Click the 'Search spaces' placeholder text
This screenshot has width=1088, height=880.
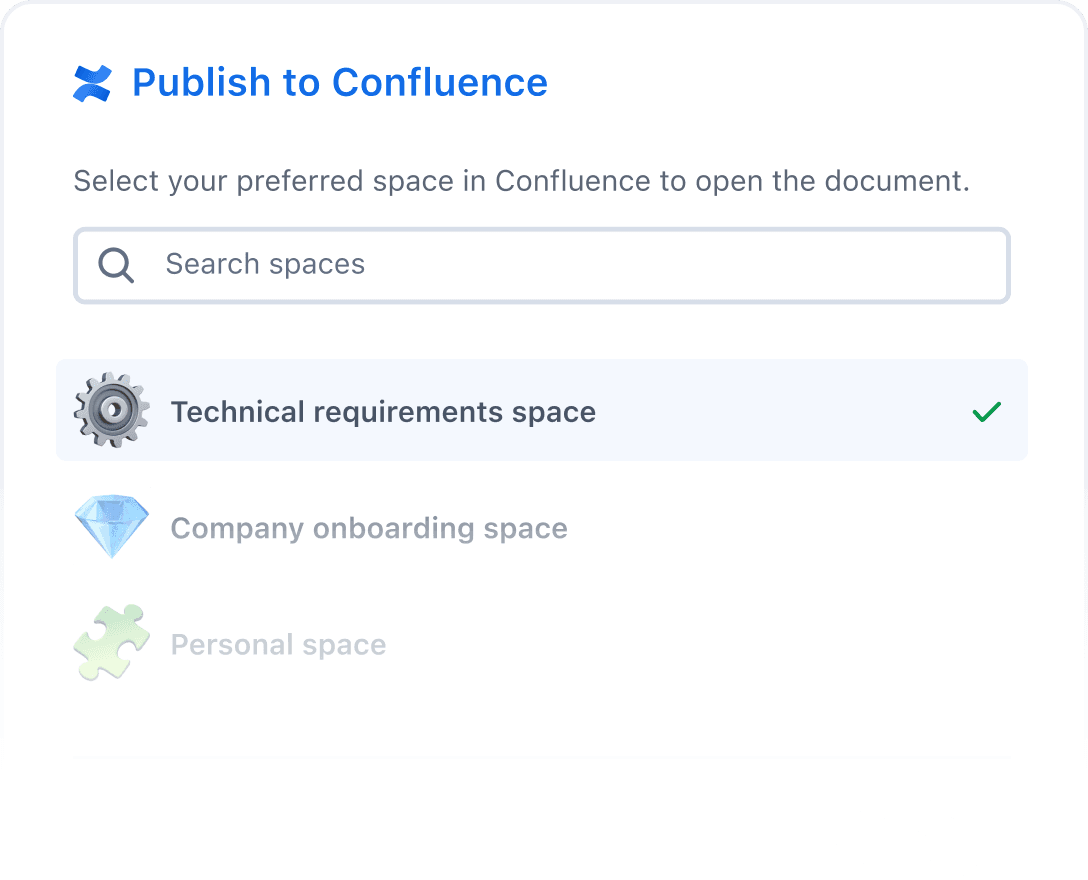point(265,265)
